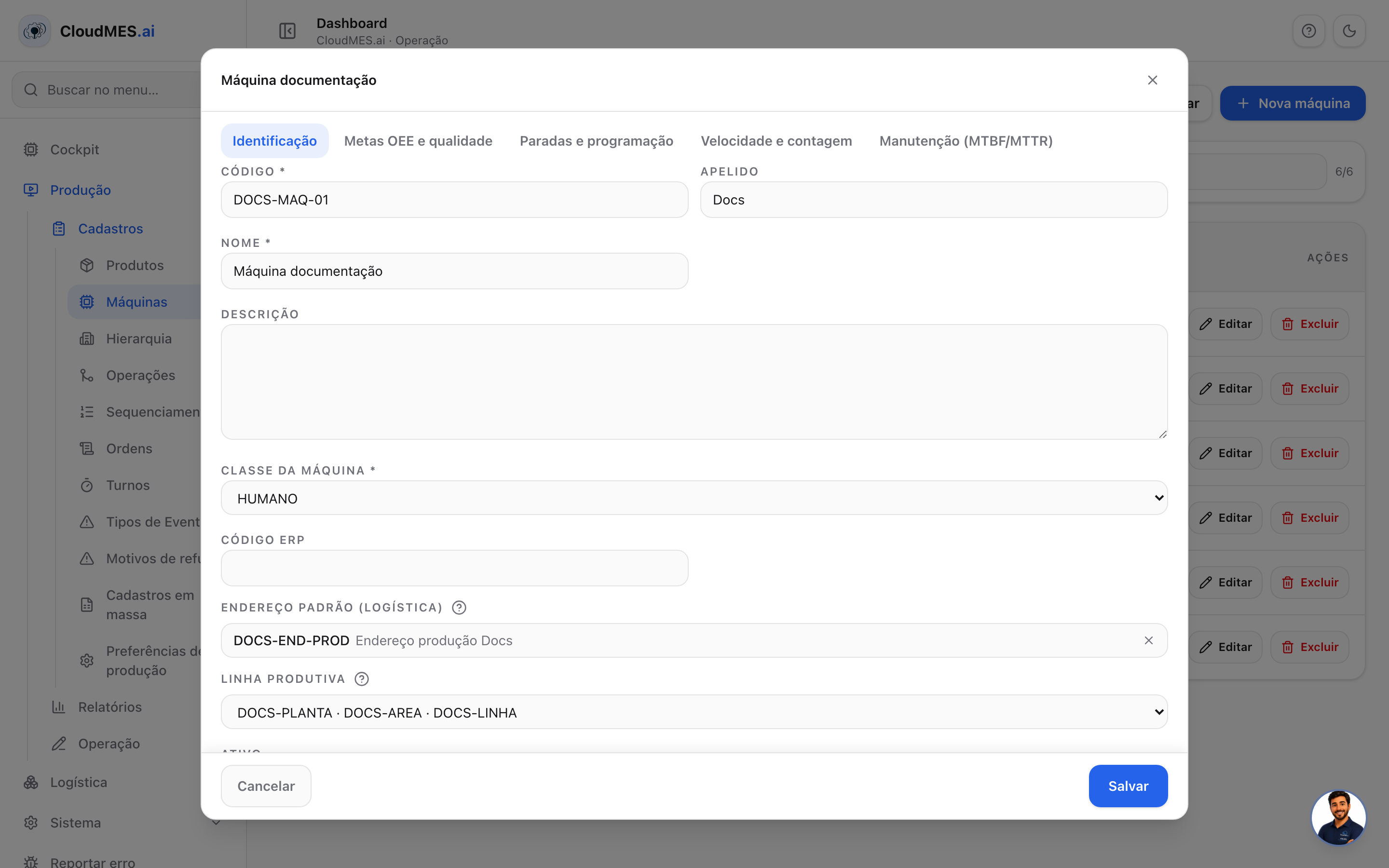
Task: Focus the Código ERP input field
Action: pos(455,568)
